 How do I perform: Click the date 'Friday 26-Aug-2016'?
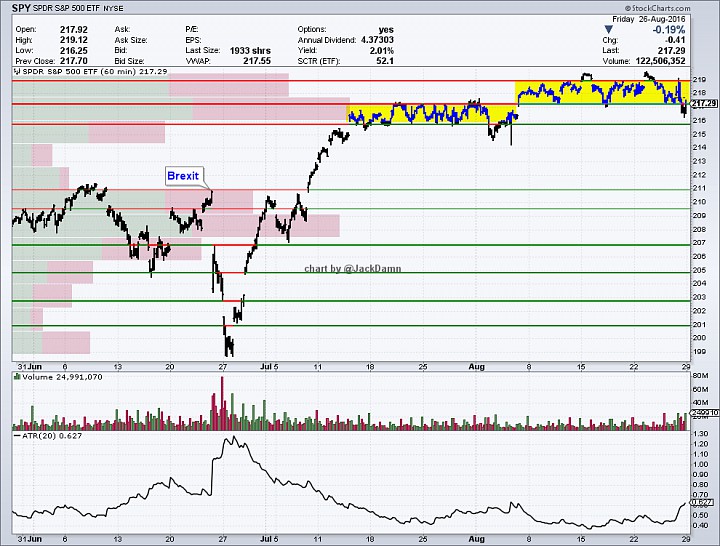tap(648, 19)
